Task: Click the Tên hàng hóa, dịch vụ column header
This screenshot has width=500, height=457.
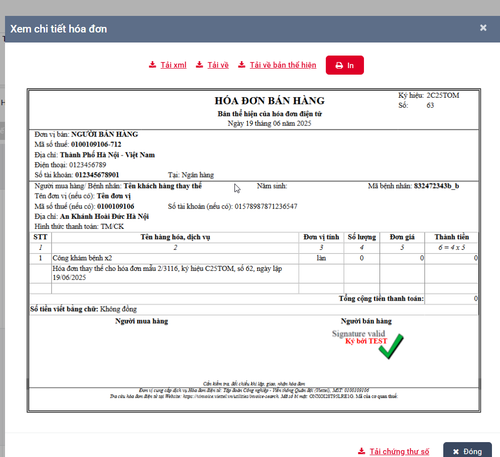Action: 175,237
